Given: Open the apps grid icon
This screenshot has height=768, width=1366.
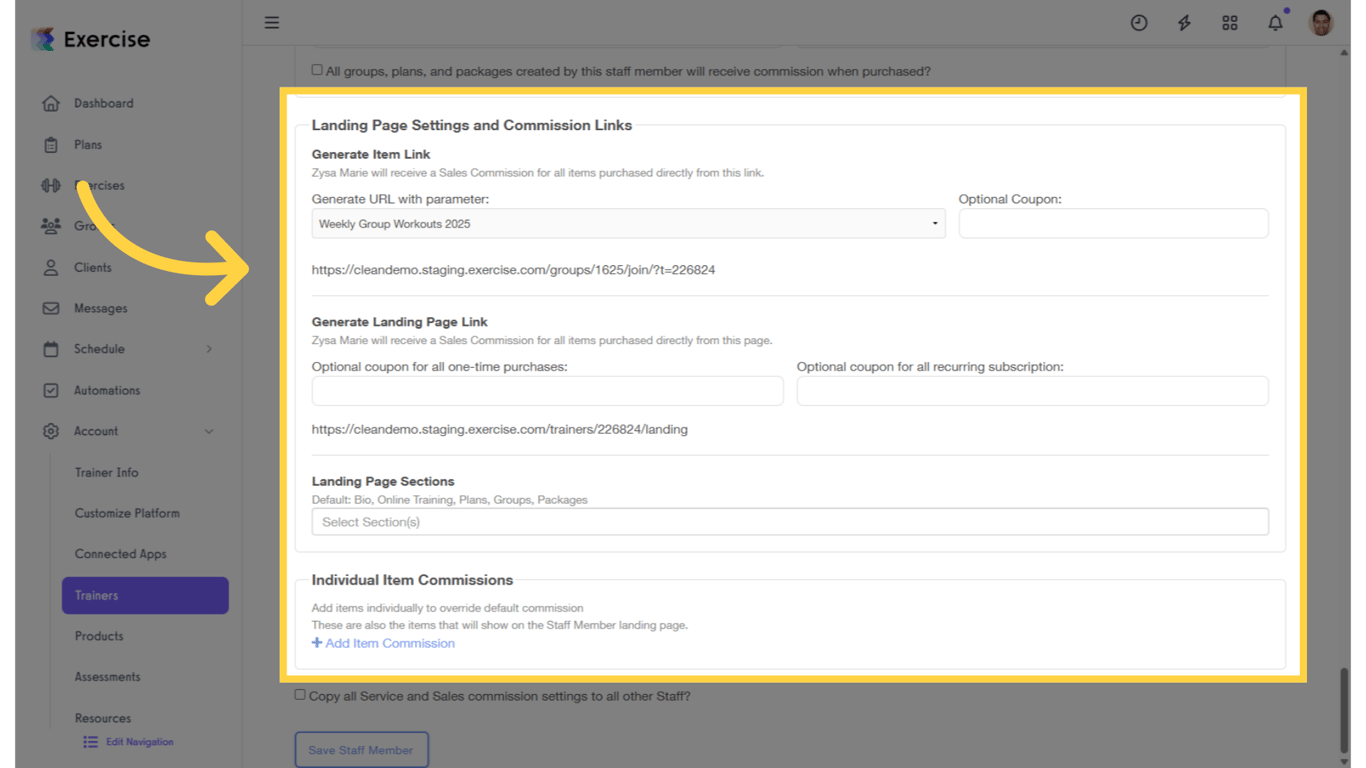Looking at the screenshot, I should 1230,22.
